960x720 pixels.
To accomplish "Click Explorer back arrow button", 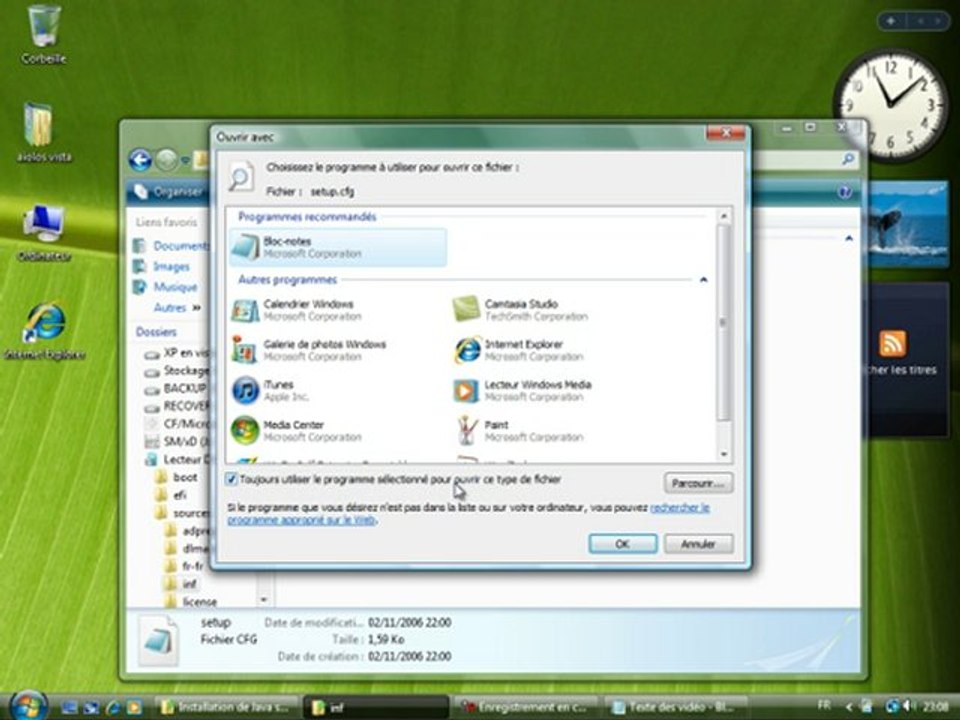I will coord(140,160).
